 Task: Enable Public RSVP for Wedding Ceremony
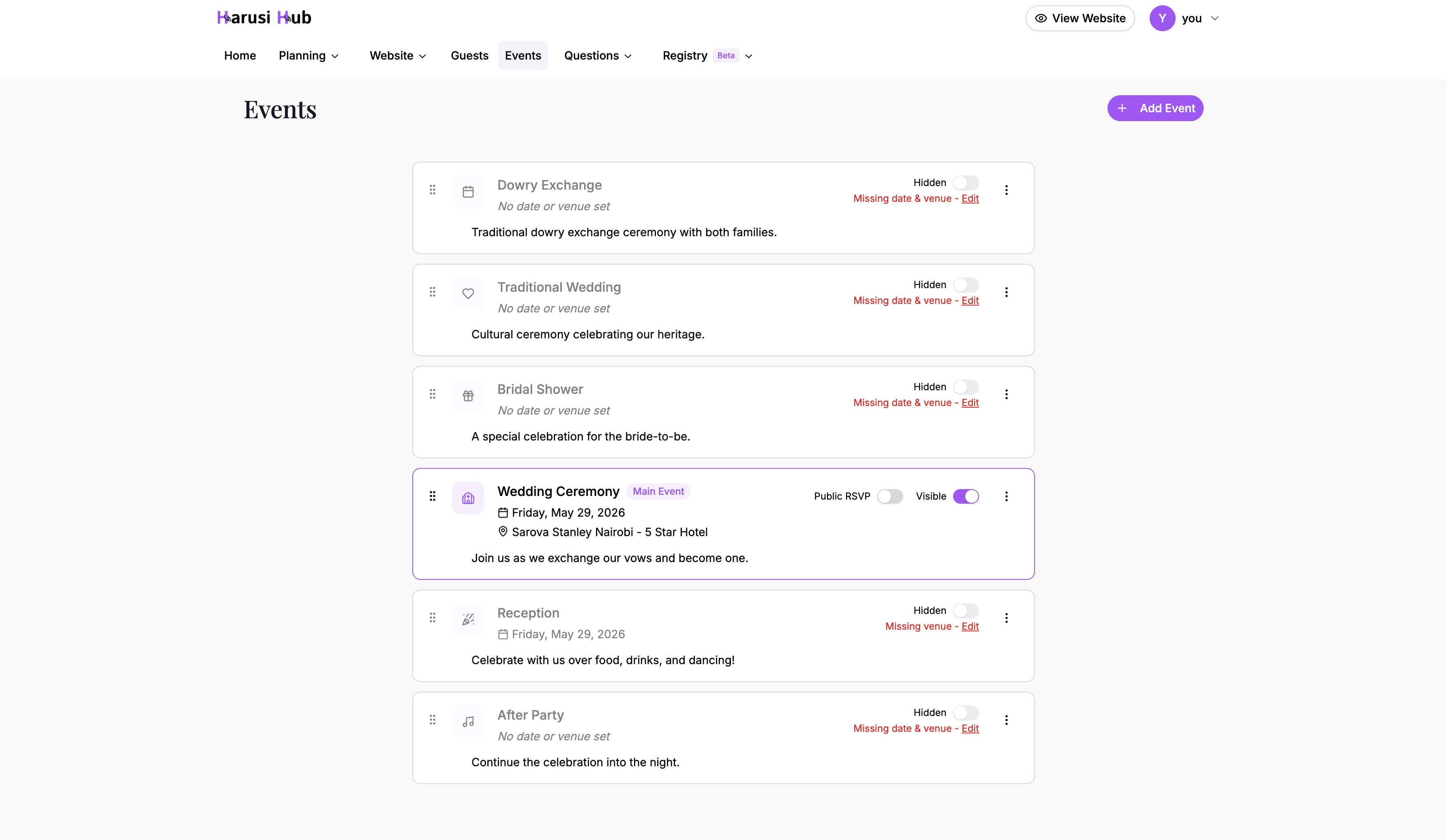coord(890,496)
